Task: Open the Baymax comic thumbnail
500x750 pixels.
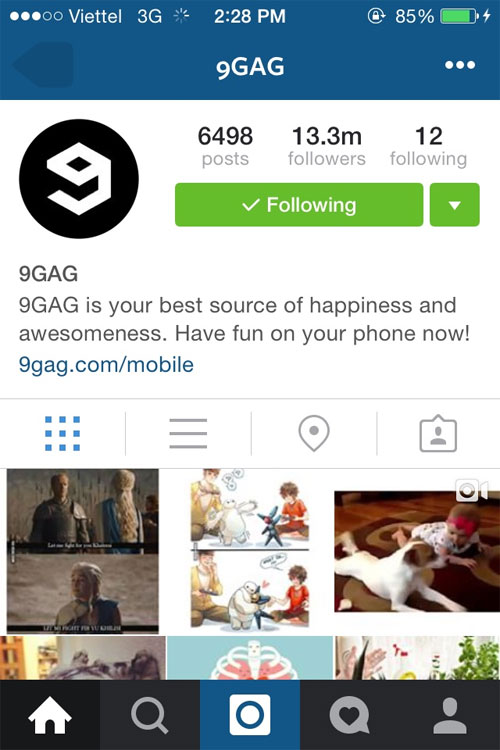Action: pos(250,549)
